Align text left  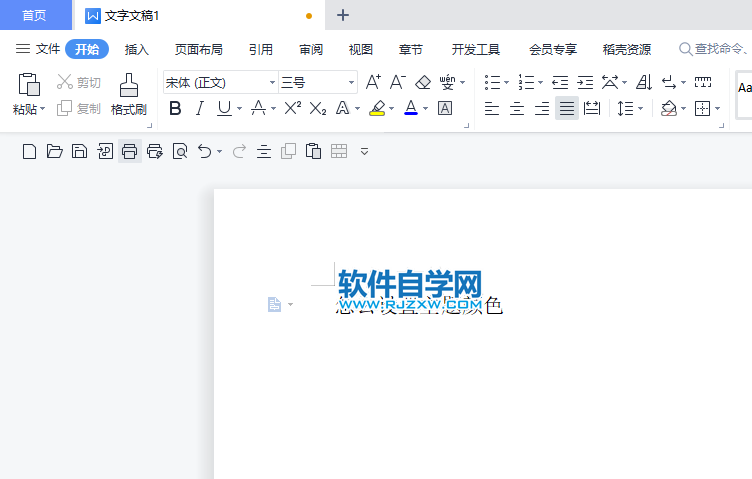click(x=492, y=108)
